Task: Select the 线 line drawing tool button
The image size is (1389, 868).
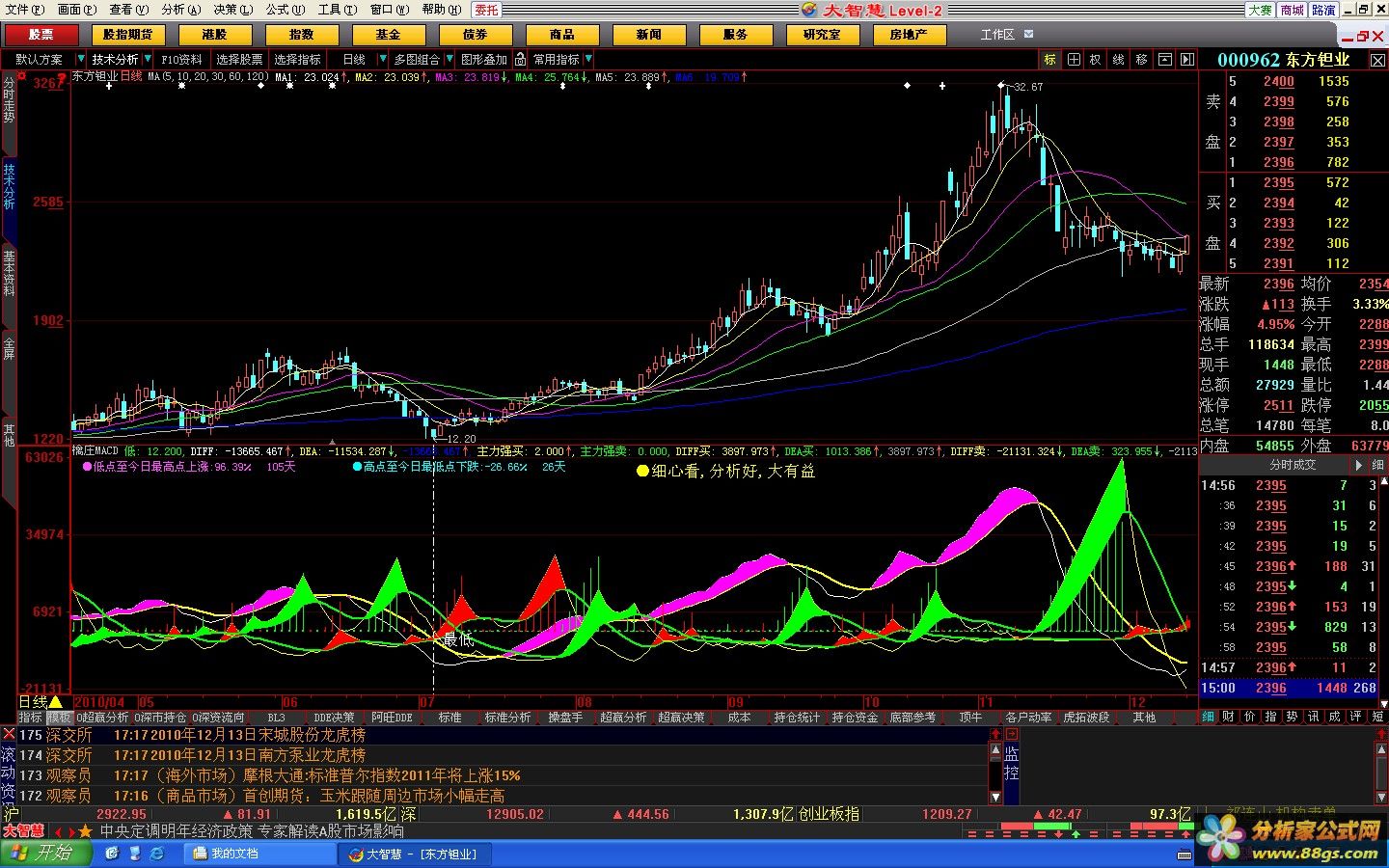Action: point(1119,60)
